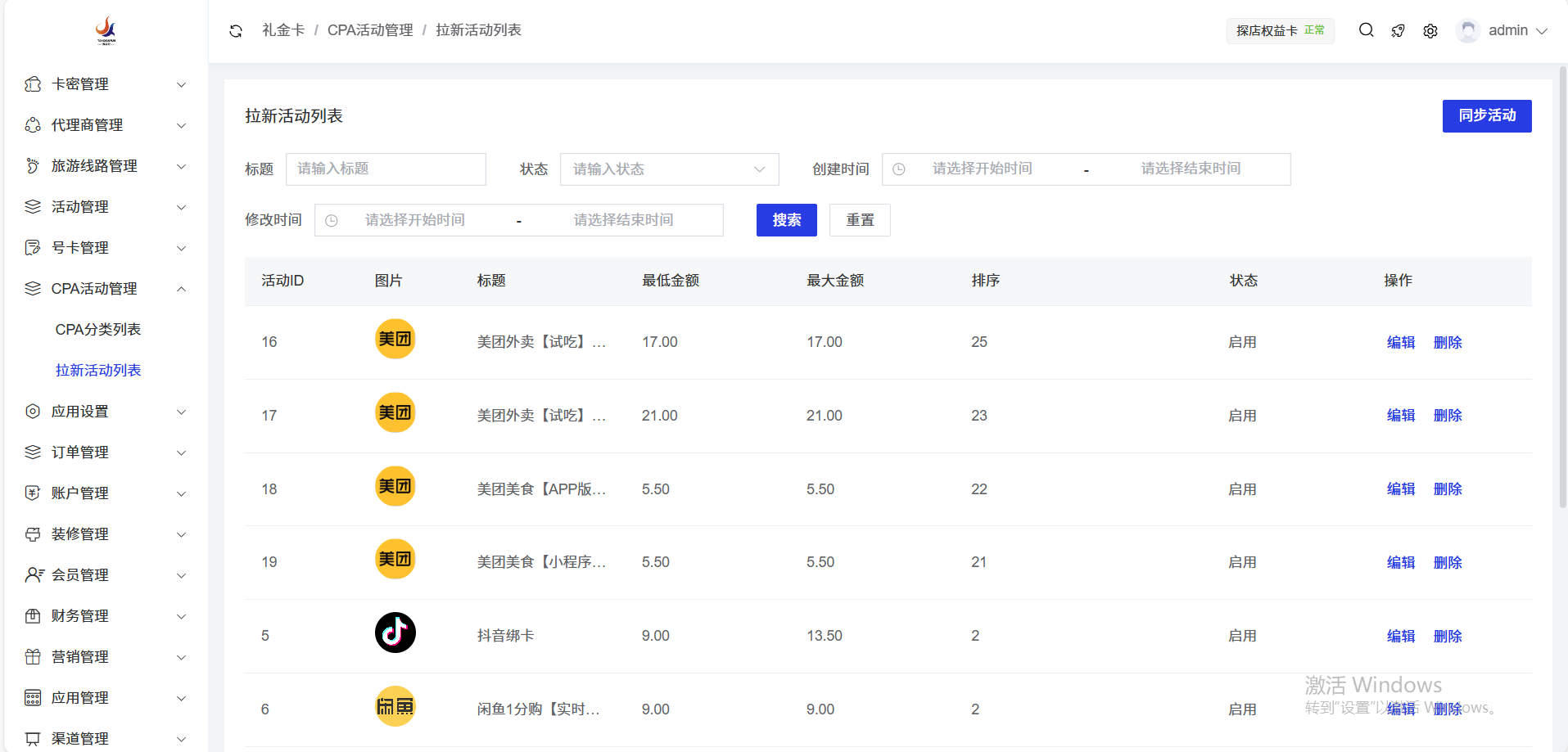Open CPA分类列表 in the sidebar
1568x752 pixels.
pyautogui.click(x=98, y=330)
